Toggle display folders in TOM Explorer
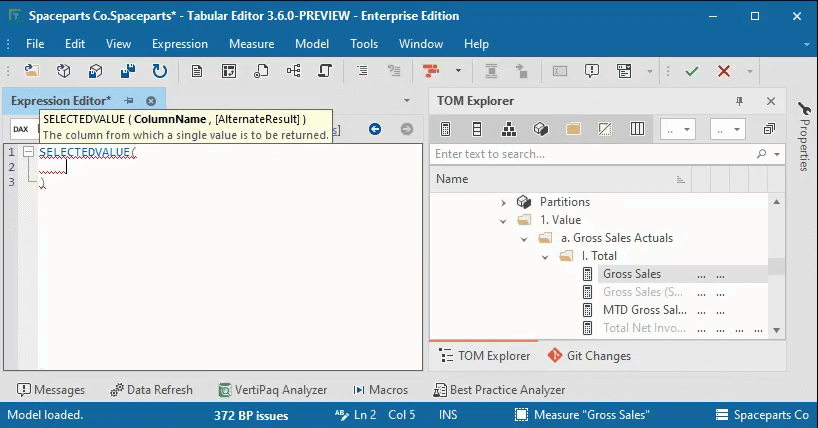The width and height of the screenshot is (818, 428). pos(573,129)
